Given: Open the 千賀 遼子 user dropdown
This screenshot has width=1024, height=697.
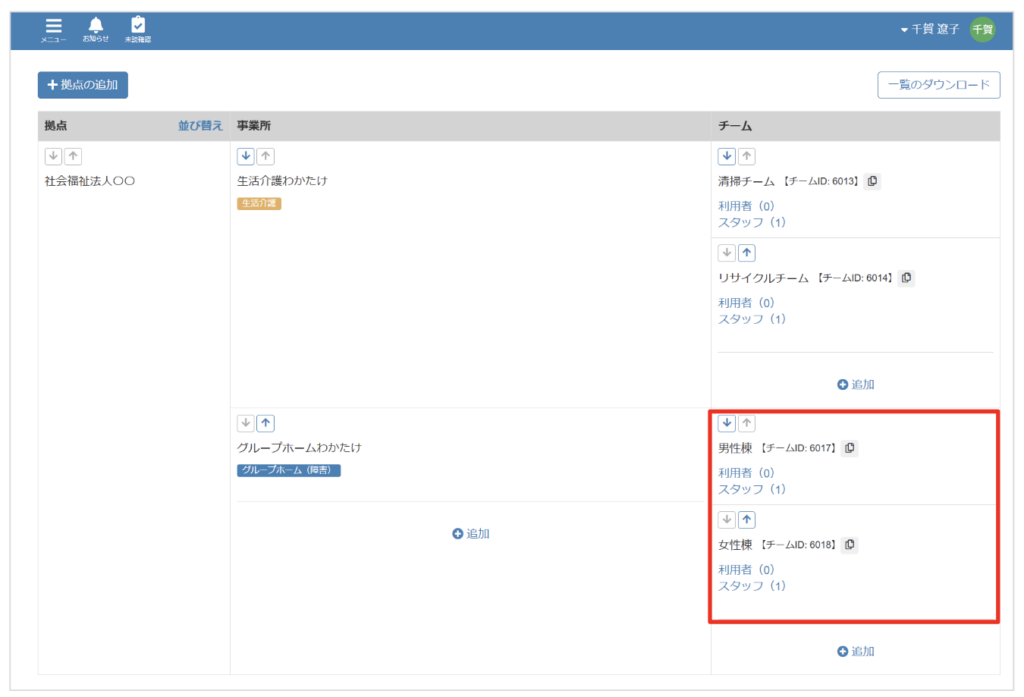Looking at the screenshot, I should [x=930, y=29].
